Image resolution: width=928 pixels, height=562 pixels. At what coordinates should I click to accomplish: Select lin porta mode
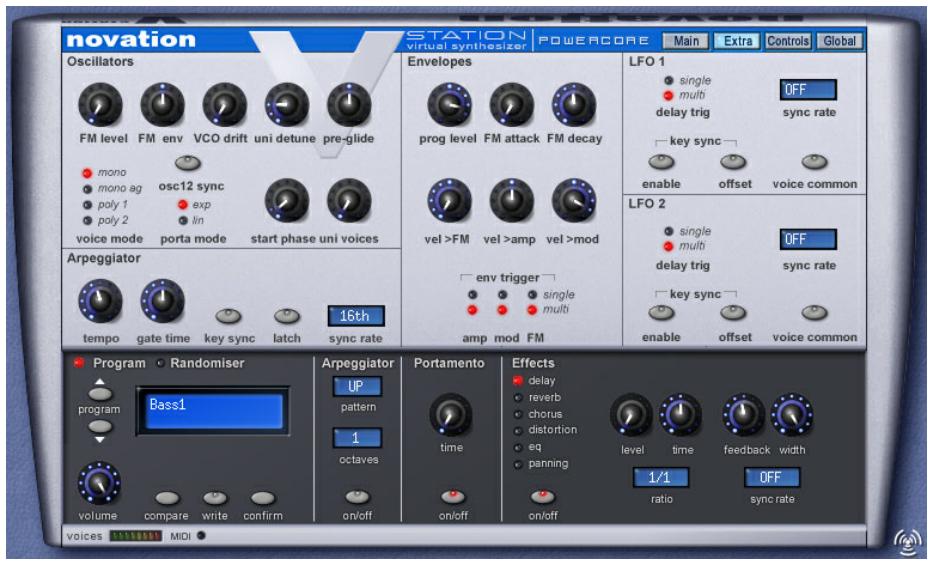(x=183, y=220)
